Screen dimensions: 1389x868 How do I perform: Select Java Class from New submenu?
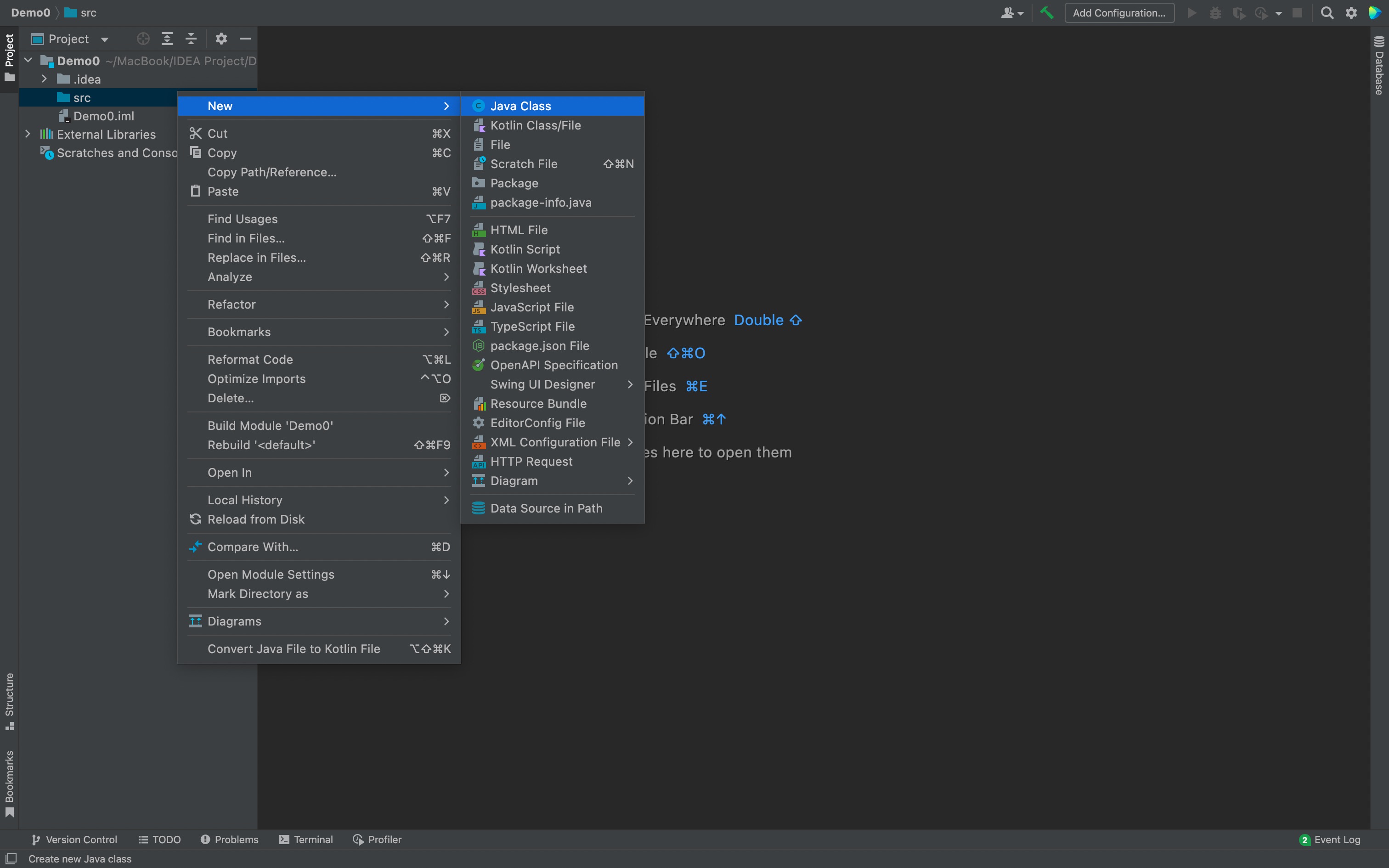[x=520, y=106]
